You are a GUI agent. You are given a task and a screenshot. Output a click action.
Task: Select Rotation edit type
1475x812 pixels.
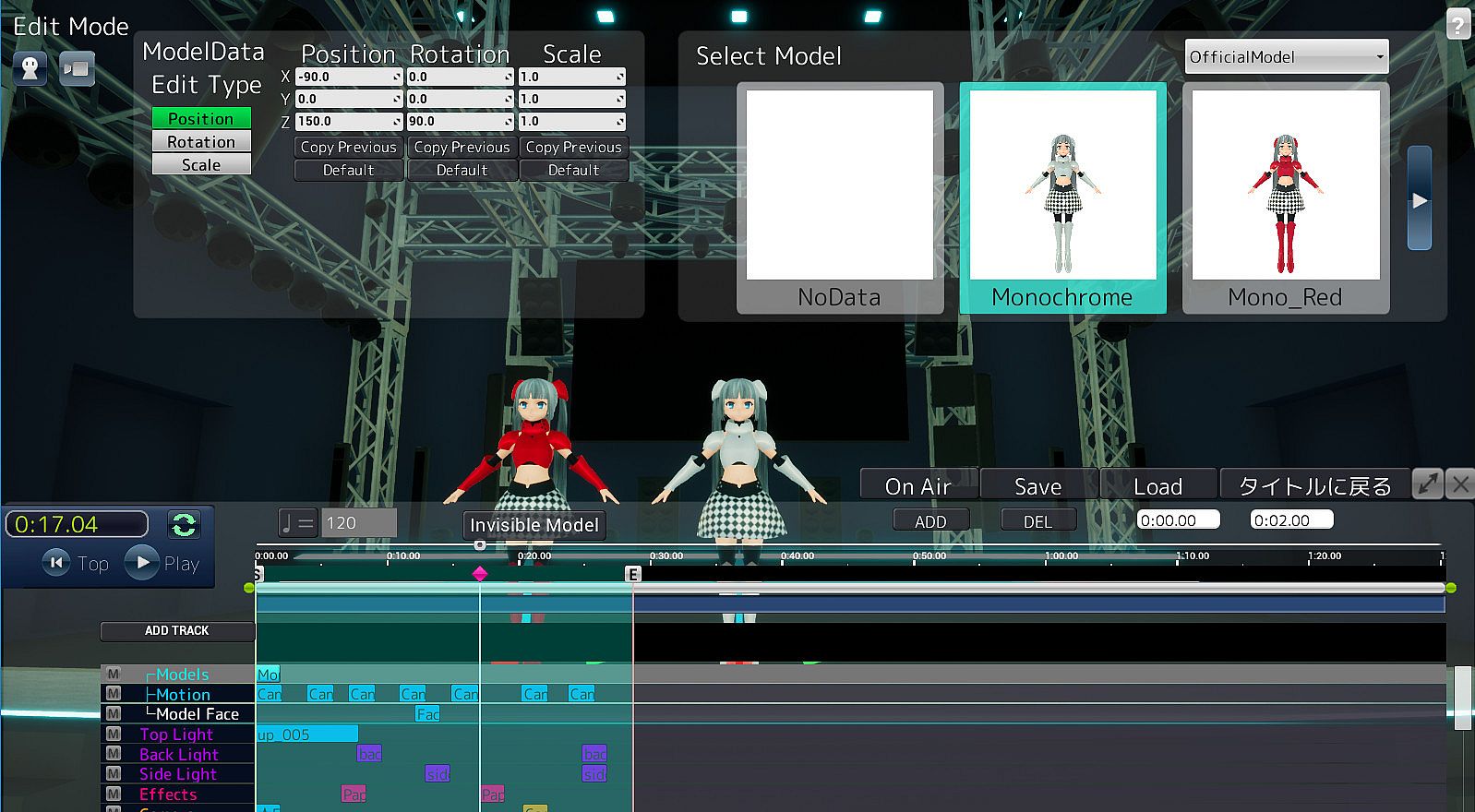[x=201, y=141]
